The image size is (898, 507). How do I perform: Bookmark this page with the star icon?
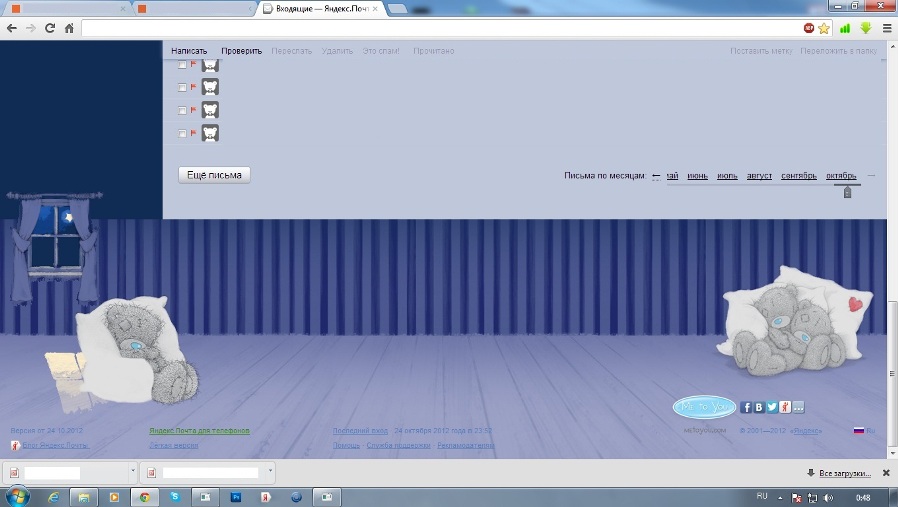click(824, 28)
